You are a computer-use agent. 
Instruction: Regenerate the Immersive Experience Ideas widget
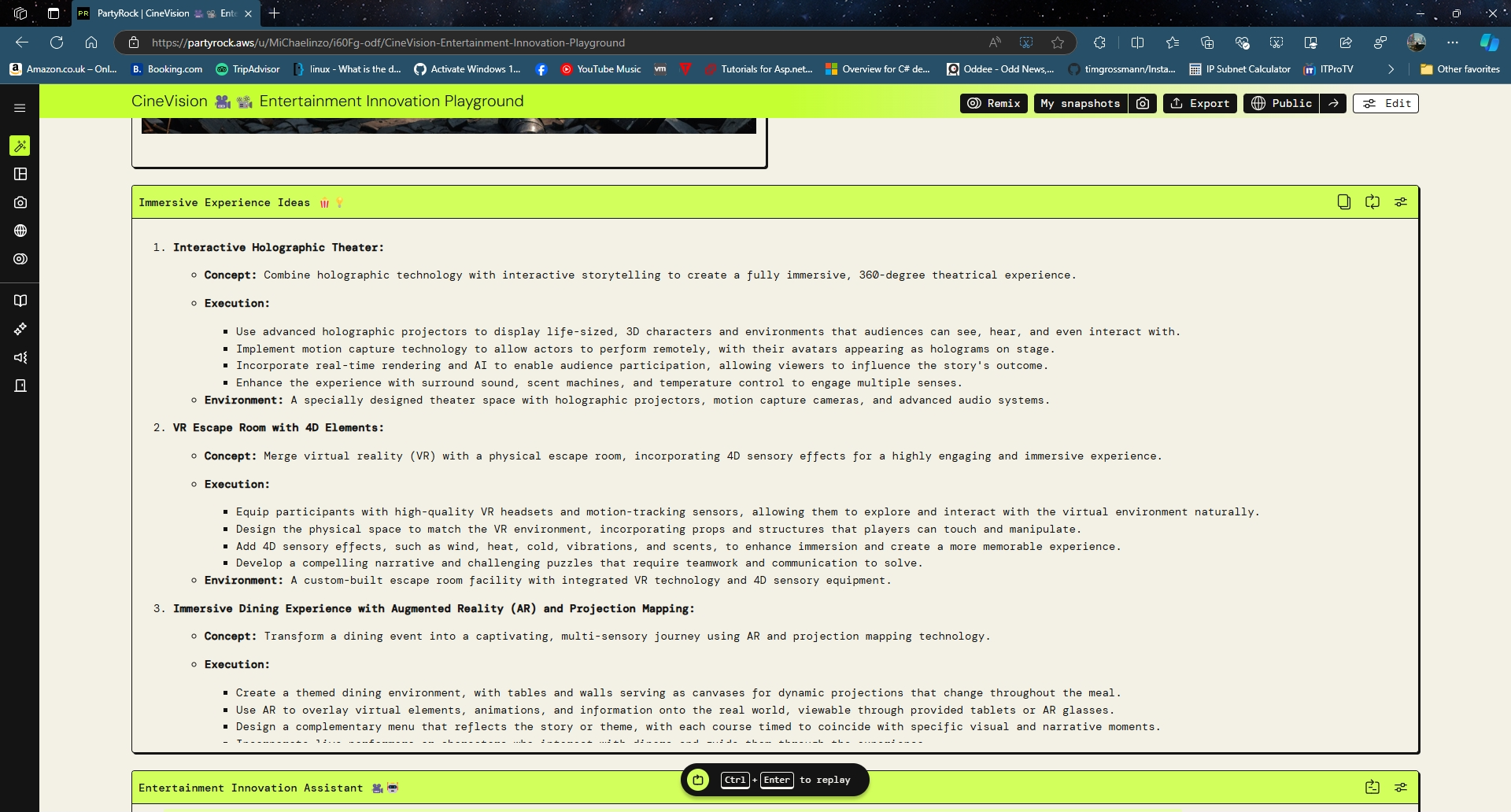coord(1372,202)
